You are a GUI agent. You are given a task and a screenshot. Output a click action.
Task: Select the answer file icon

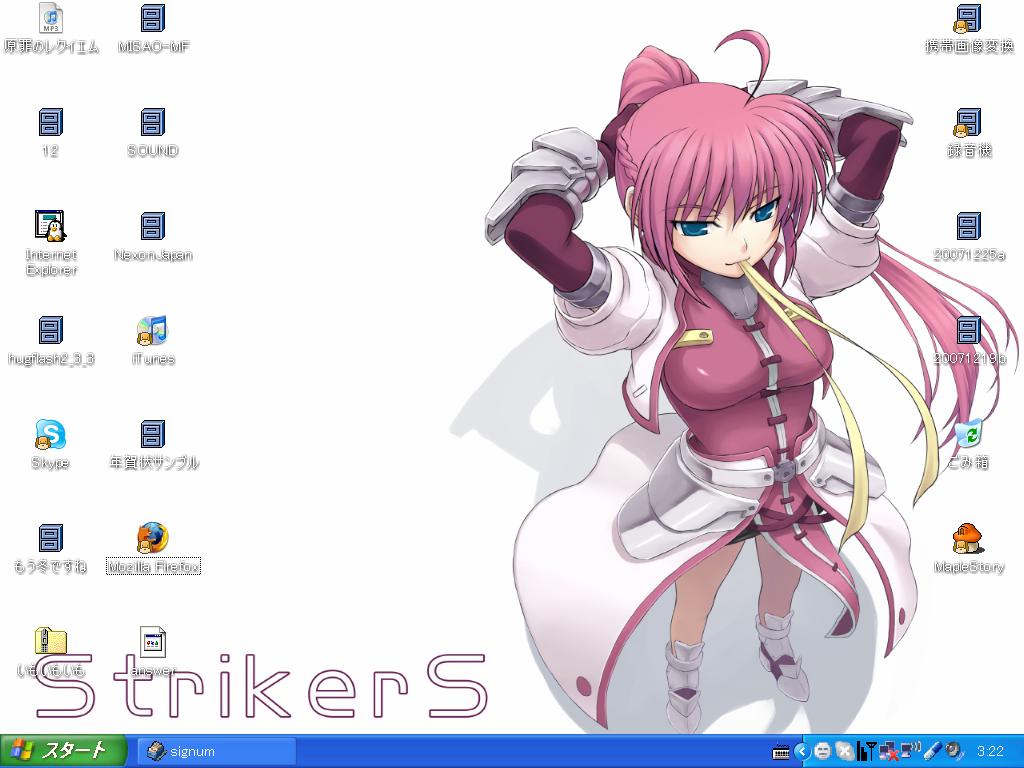click(153, 642)
